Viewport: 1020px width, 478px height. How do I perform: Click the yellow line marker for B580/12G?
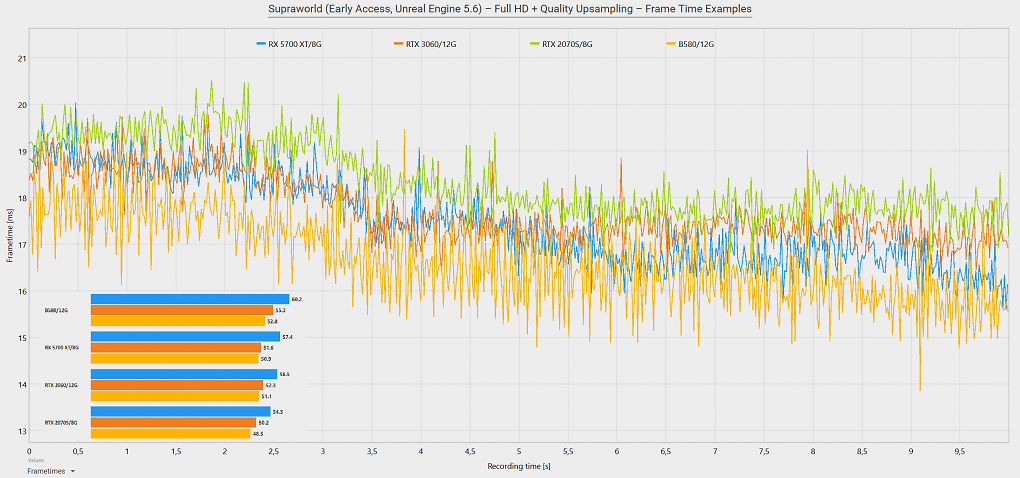[671, 44]
